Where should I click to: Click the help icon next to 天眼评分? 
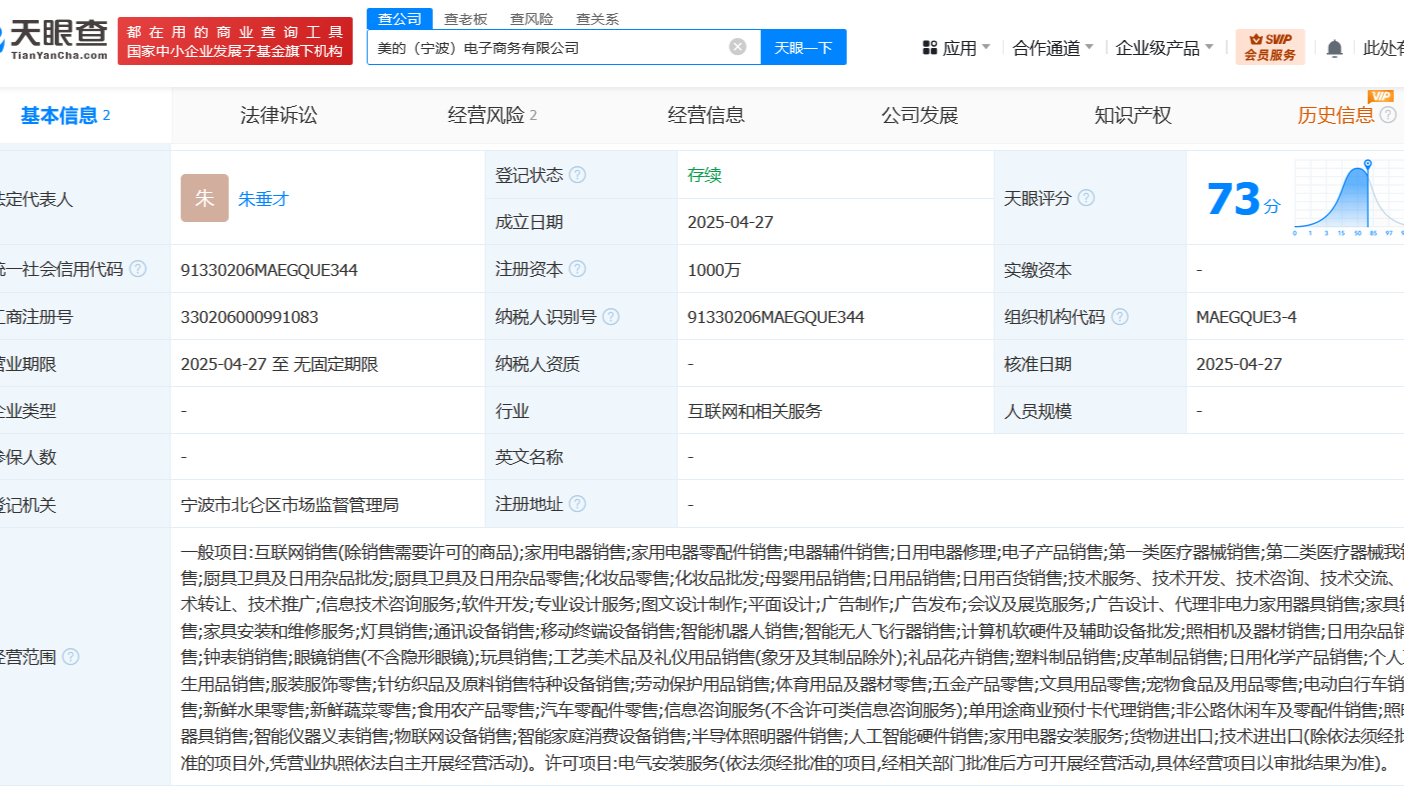point(1086,198)
